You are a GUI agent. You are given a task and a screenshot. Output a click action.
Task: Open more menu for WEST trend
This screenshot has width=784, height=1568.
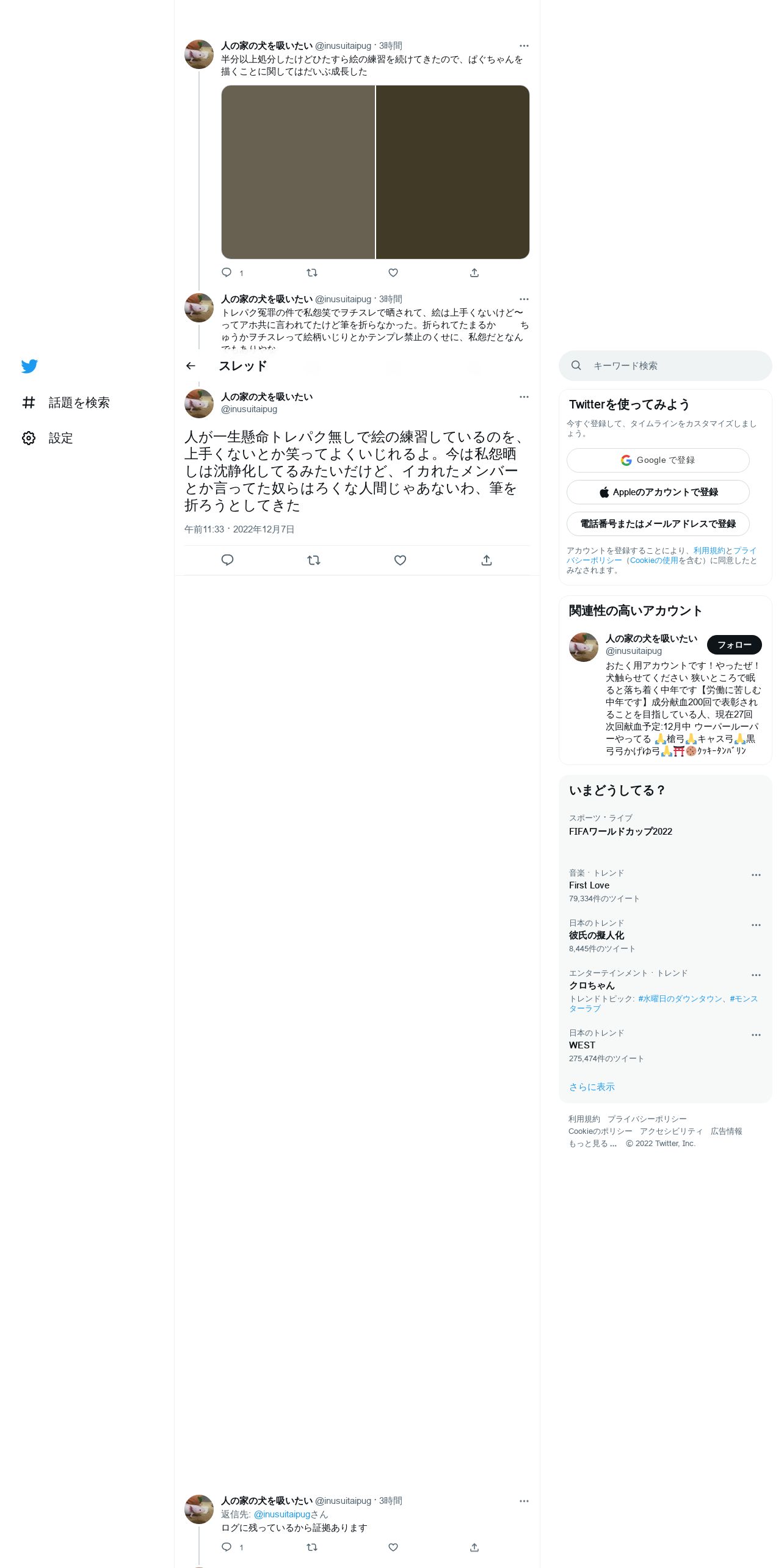[x=756, y=1035]
